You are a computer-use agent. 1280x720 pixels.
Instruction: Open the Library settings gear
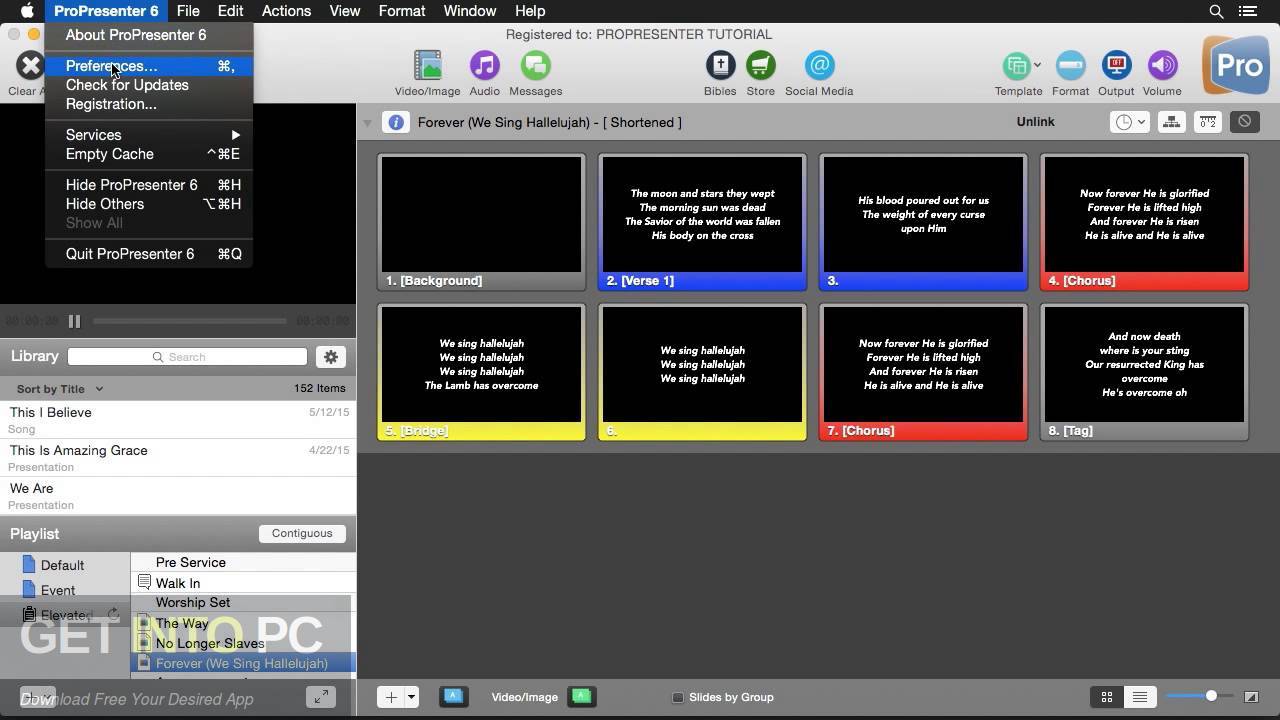click(x=331, y=356)
